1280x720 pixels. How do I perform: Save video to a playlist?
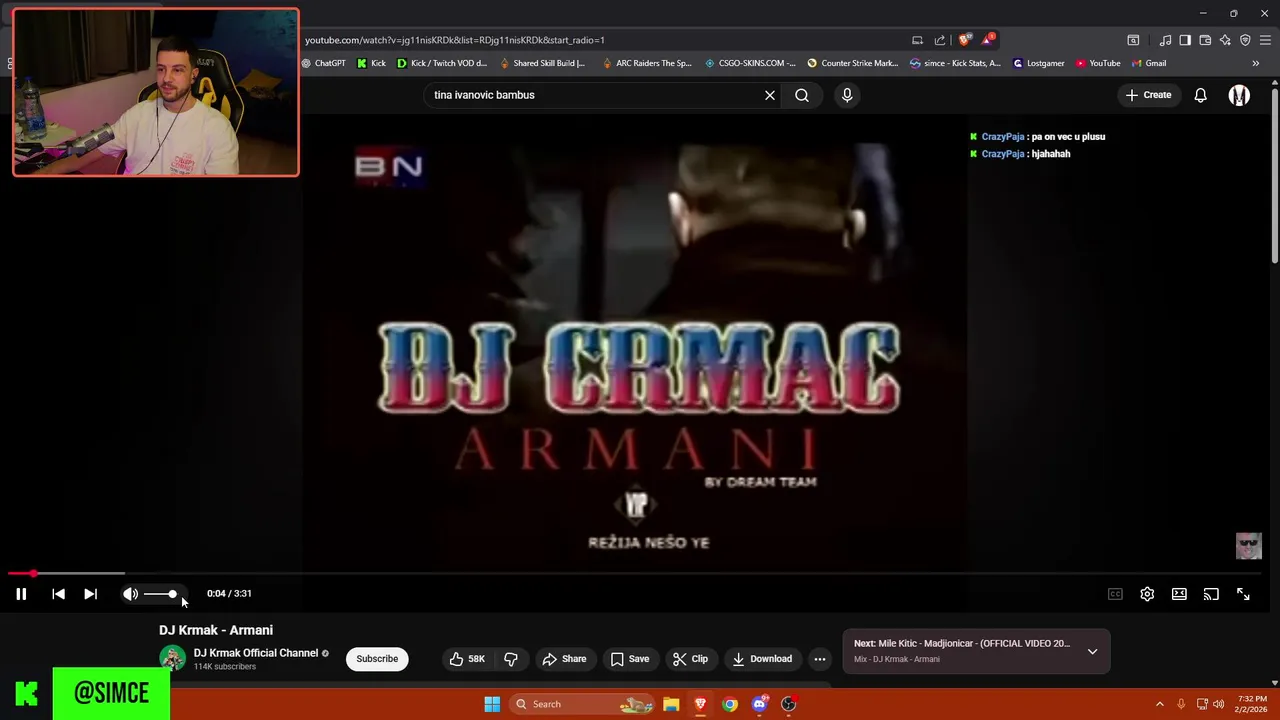coord(629,659)
